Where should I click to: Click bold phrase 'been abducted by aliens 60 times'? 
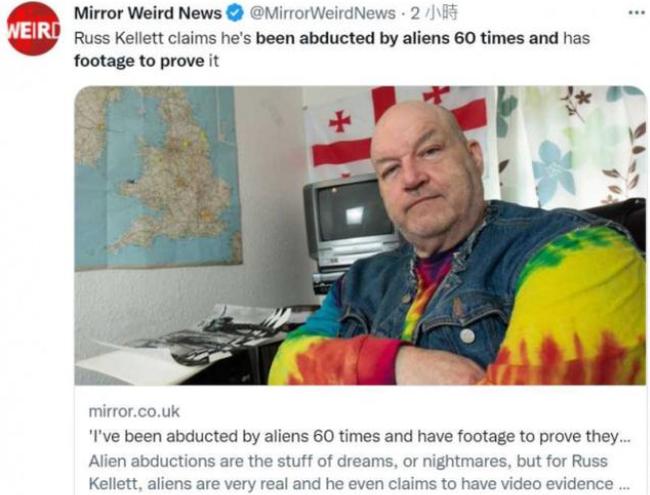pos(390,38)
